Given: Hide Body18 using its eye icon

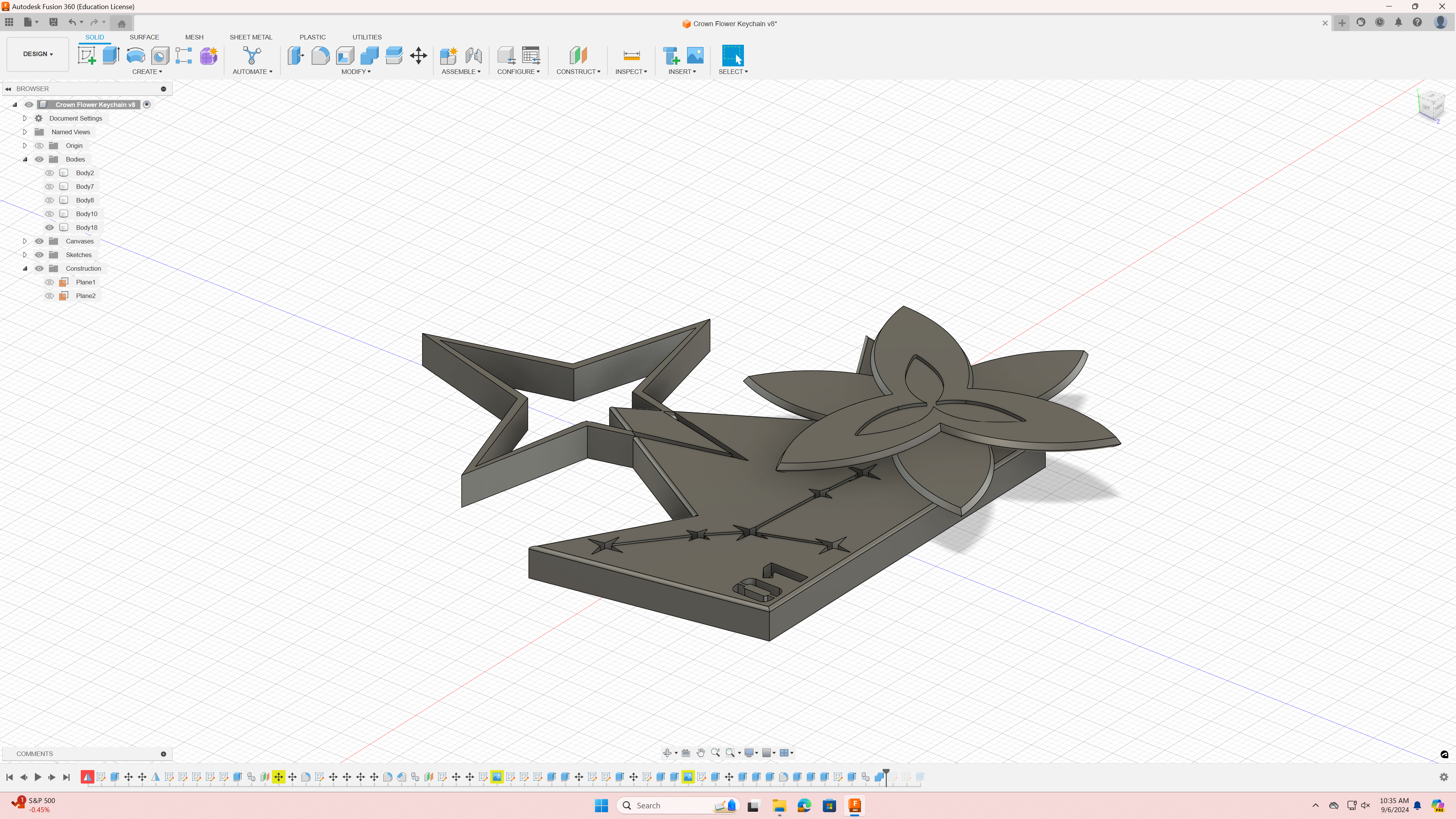Looking at the screenshot, I should coord(50,228).
